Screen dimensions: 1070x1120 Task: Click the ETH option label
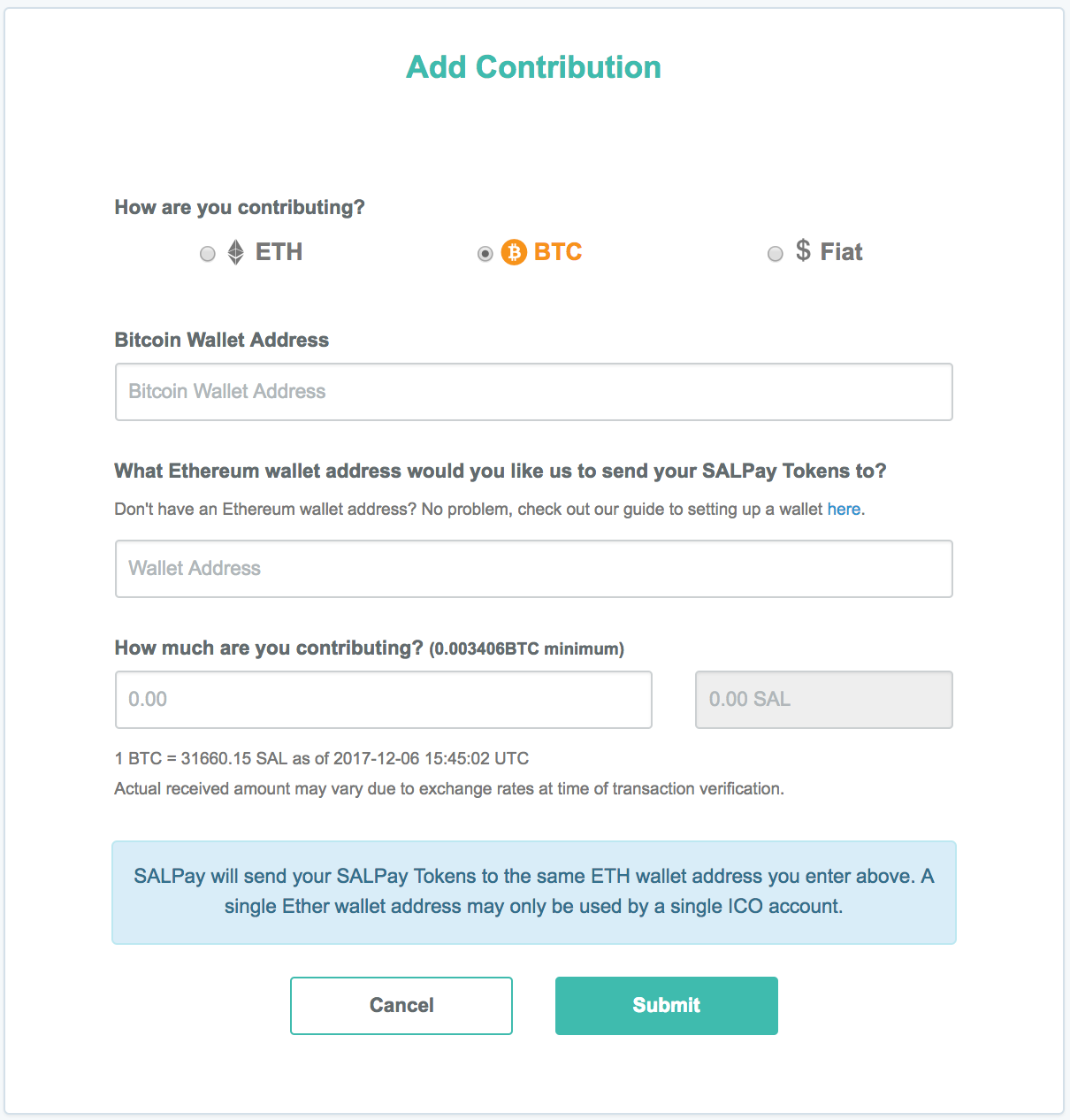[279, 252]
